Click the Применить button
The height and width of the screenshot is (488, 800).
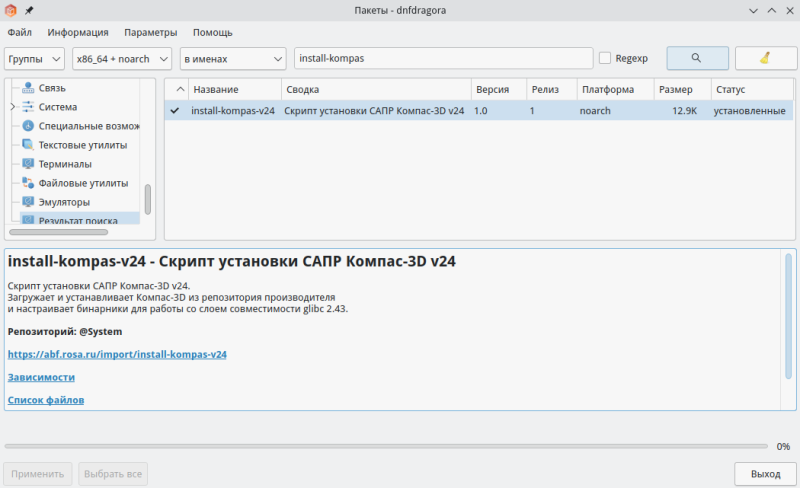(38, 474)
